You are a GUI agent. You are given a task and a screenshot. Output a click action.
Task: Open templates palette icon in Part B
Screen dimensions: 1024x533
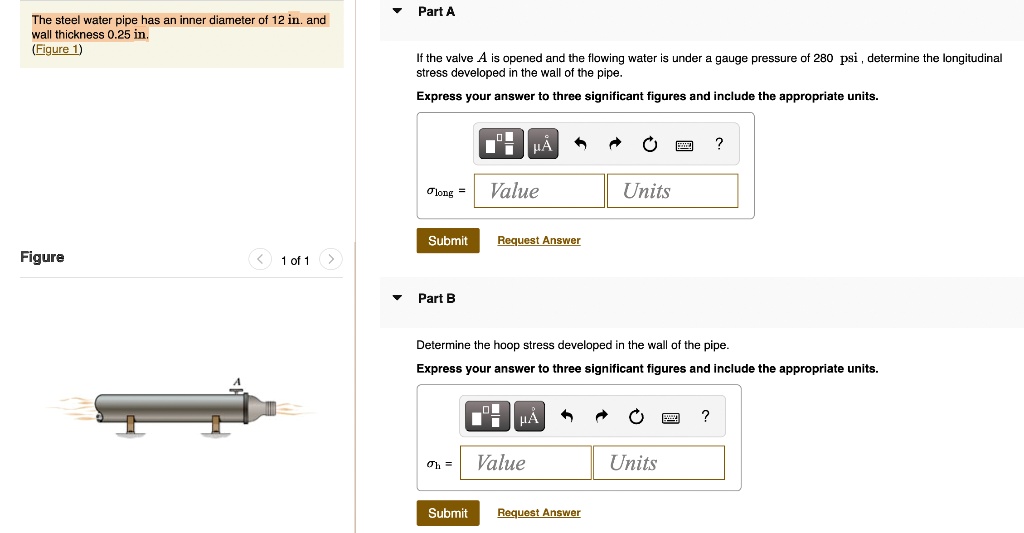tap(487, 416)
